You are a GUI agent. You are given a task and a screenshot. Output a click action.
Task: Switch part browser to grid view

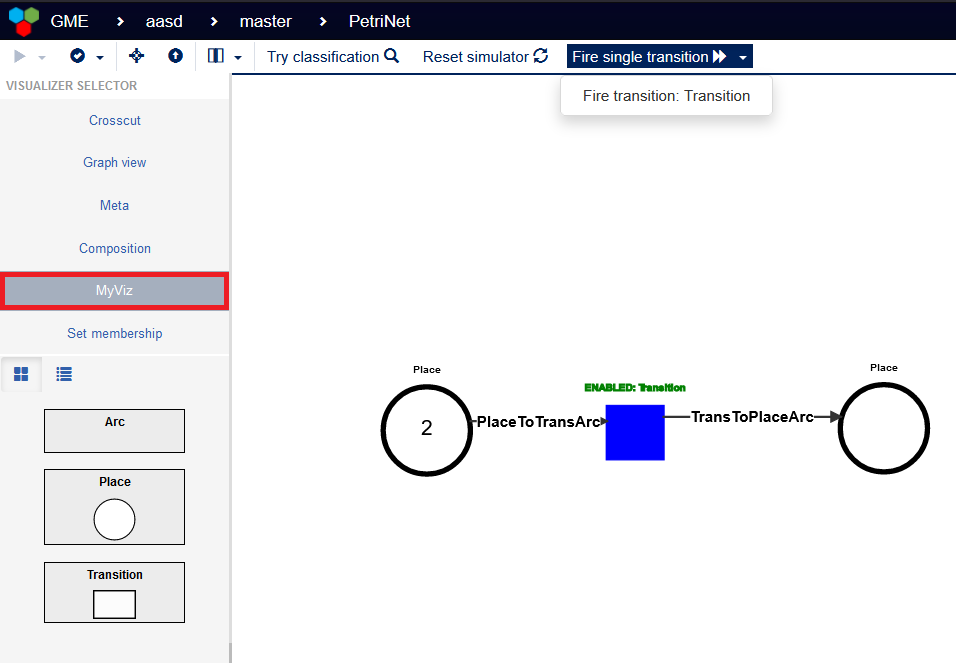pyautogui.click(x=21, y=373)
